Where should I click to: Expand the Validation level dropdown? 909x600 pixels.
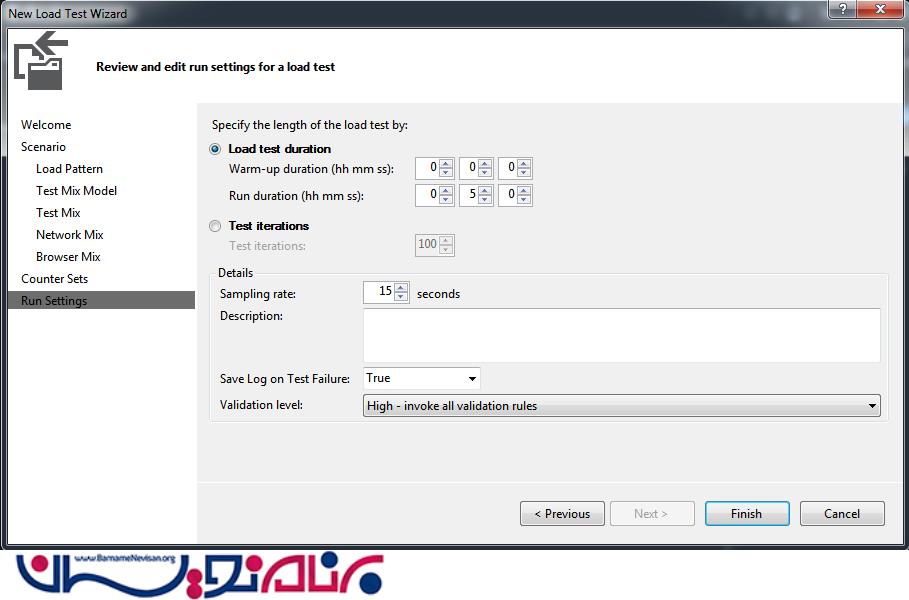point(871,406)
